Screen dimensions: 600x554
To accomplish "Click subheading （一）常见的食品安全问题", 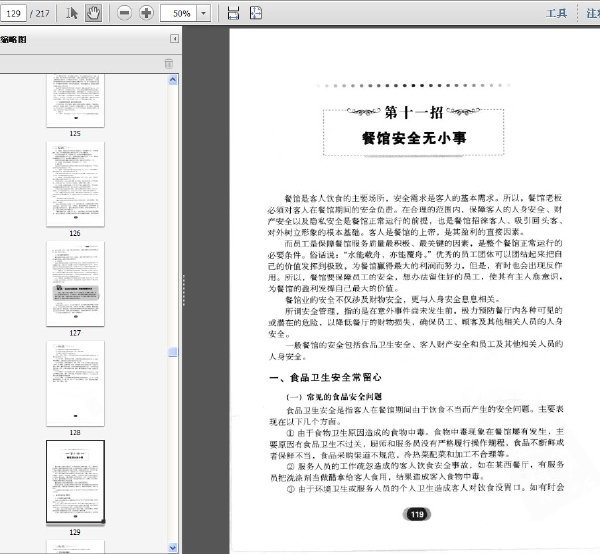I will tap(334, 397).
